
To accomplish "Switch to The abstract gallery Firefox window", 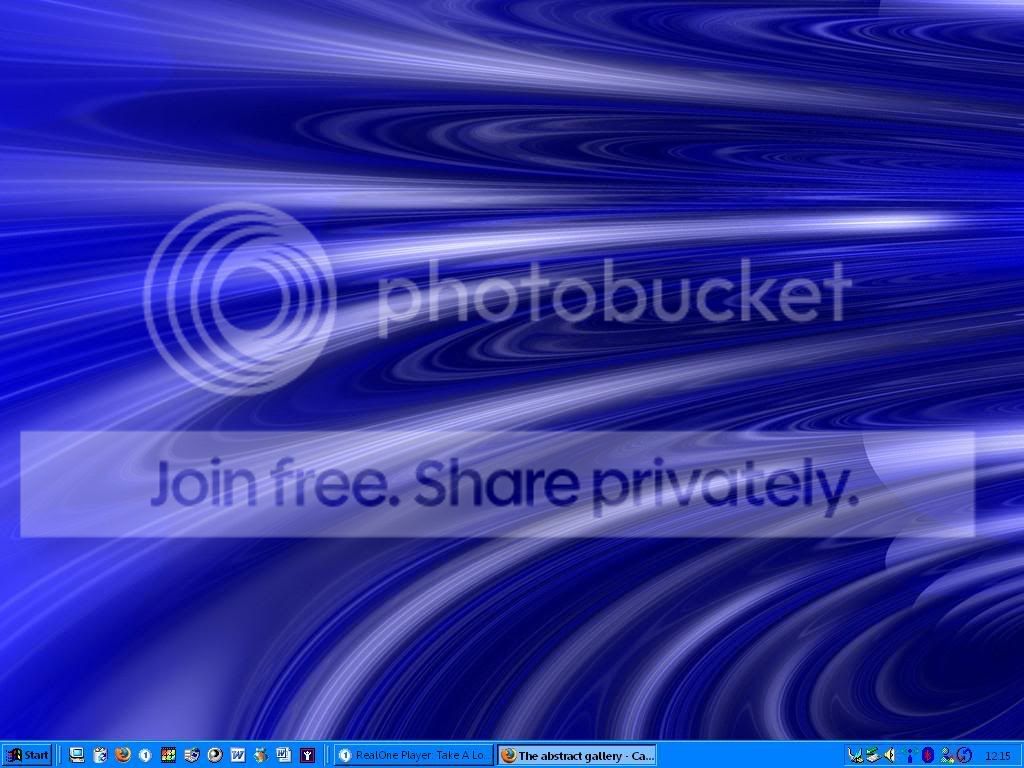I will (x=577, y=756).
